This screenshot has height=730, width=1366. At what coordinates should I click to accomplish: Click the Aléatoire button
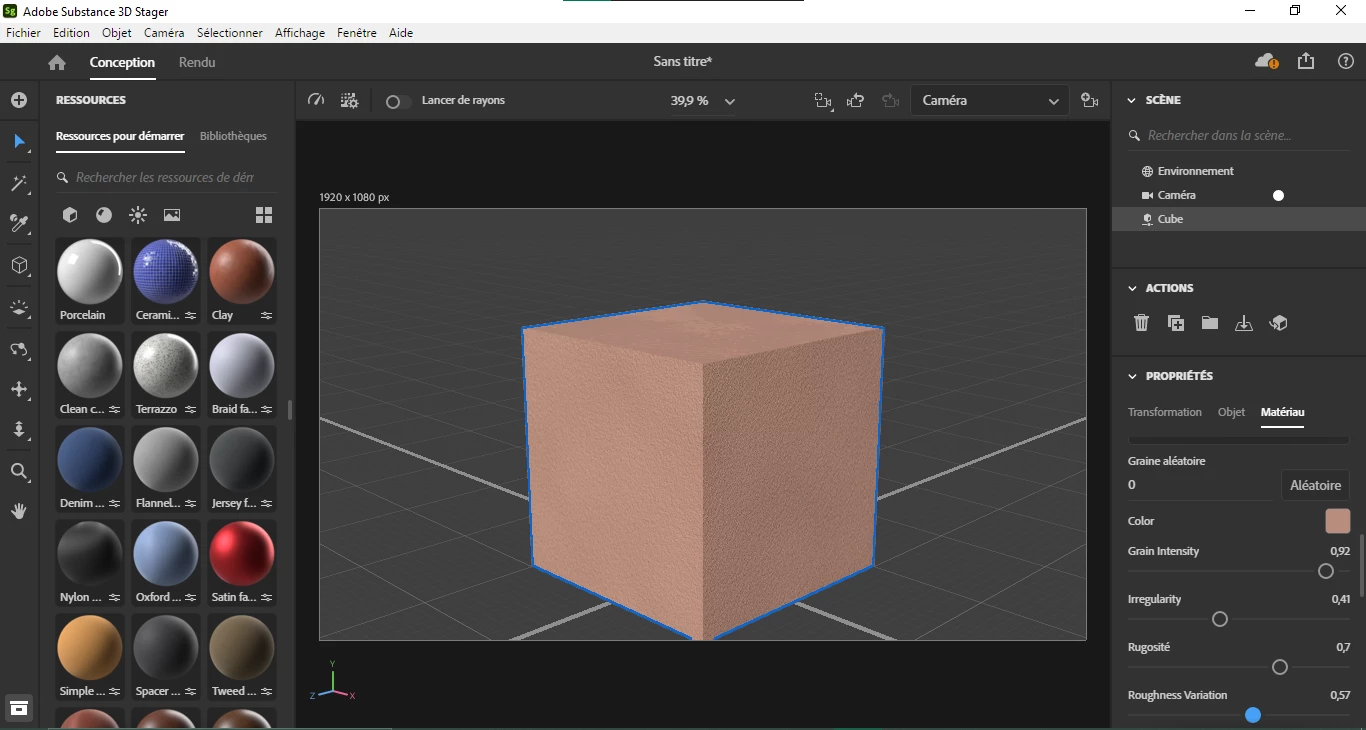tap(1315, 485)
